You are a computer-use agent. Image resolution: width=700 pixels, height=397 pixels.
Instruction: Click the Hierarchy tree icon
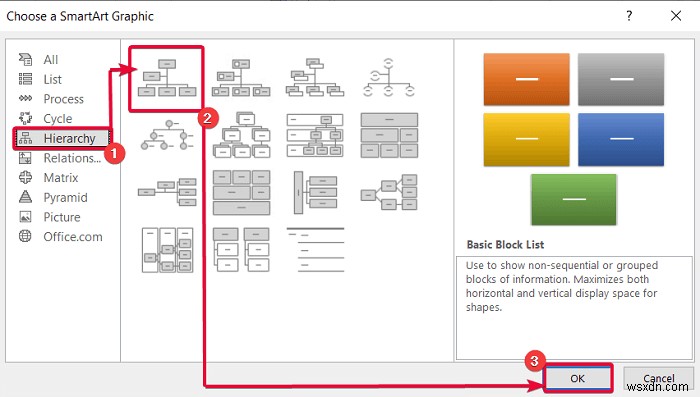coord(25,138)
